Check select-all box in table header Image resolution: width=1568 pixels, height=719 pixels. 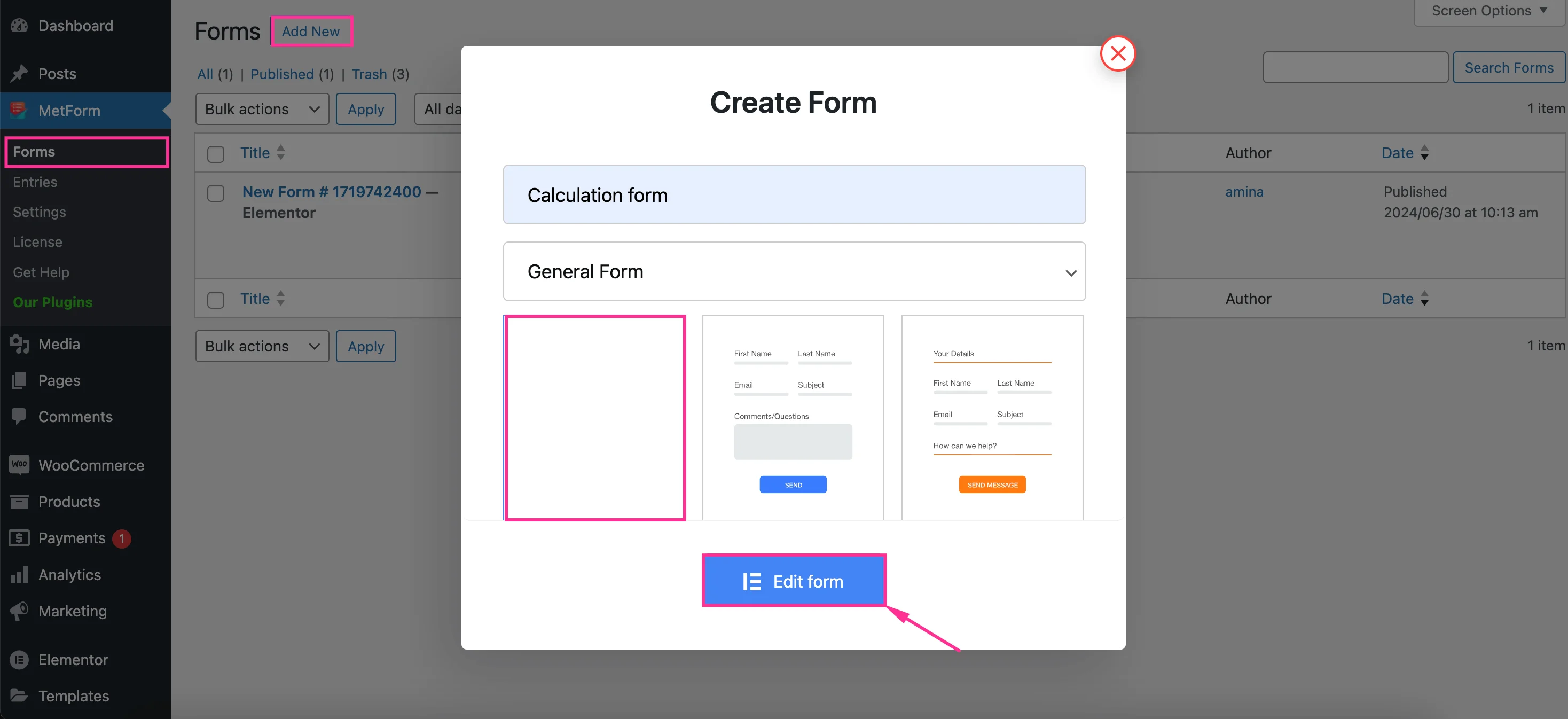(x=215, y=154)
